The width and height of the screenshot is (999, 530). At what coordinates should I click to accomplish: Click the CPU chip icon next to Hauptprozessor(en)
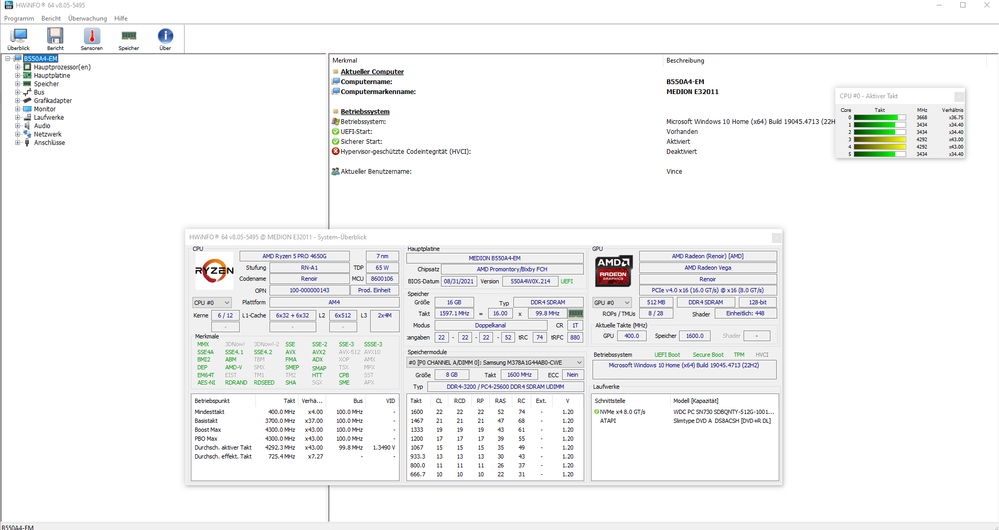27,67
